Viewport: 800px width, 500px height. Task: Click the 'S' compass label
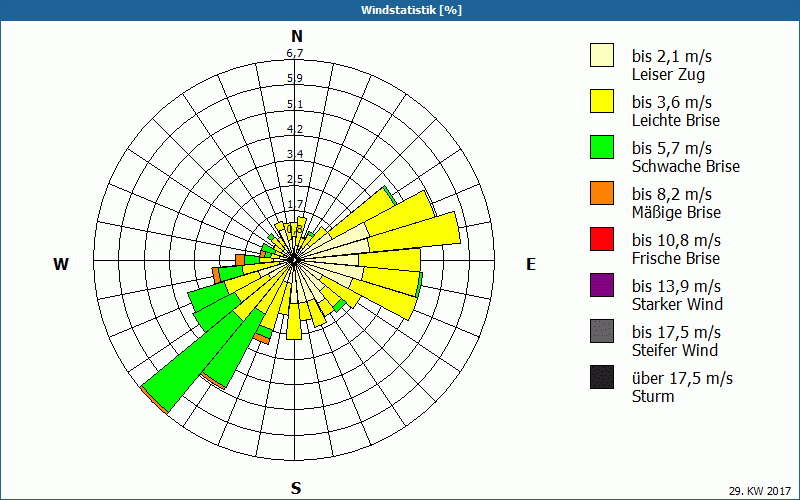[x=296, y=488]
